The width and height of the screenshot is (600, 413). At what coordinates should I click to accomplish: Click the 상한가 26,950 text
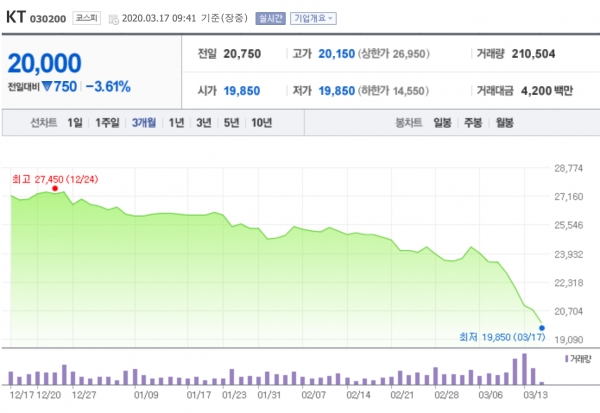(x=394, y=54)
